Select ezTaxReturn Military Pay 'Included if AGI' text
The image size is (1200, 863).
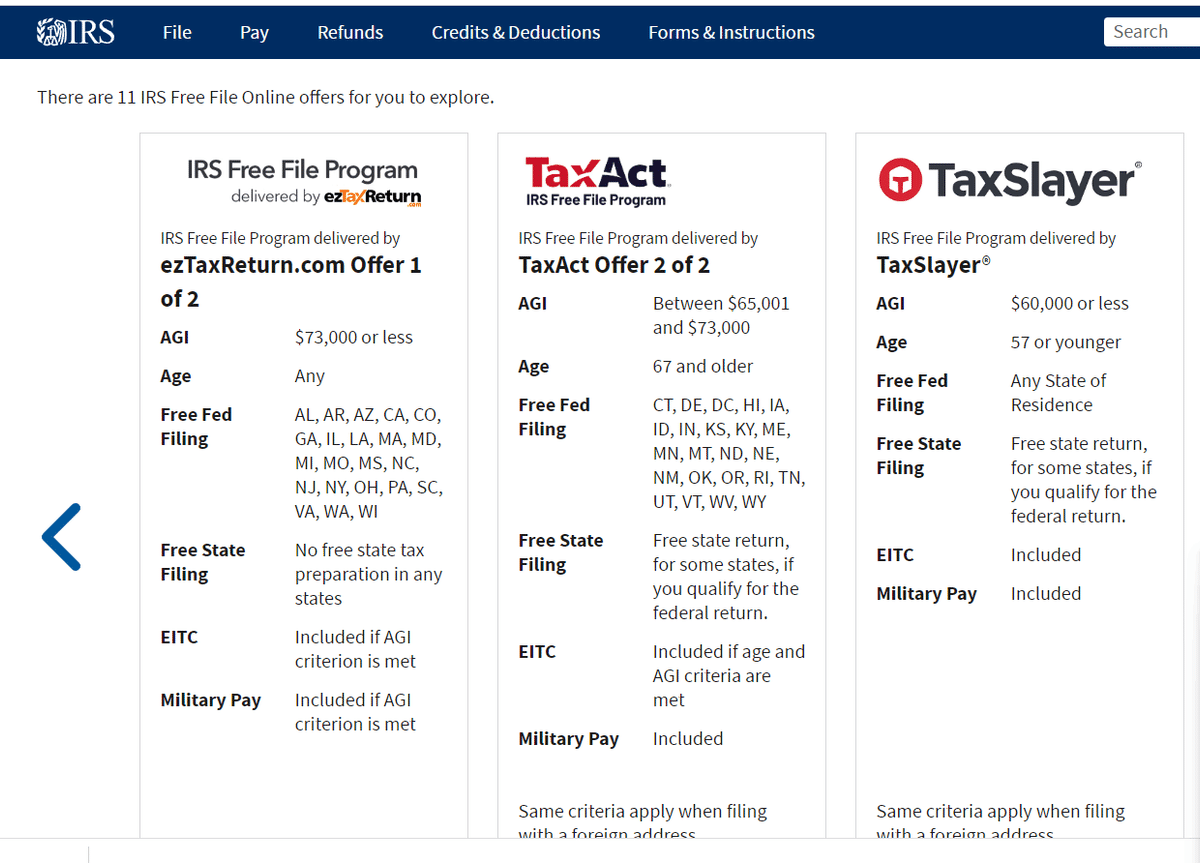coord(355,712)
